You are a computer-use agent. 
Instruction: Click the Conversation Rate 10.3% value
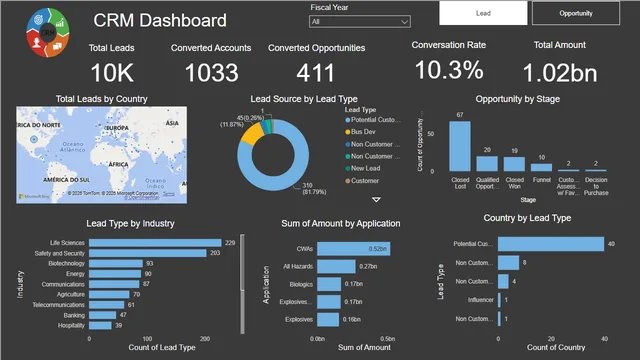tap(449, 70)
